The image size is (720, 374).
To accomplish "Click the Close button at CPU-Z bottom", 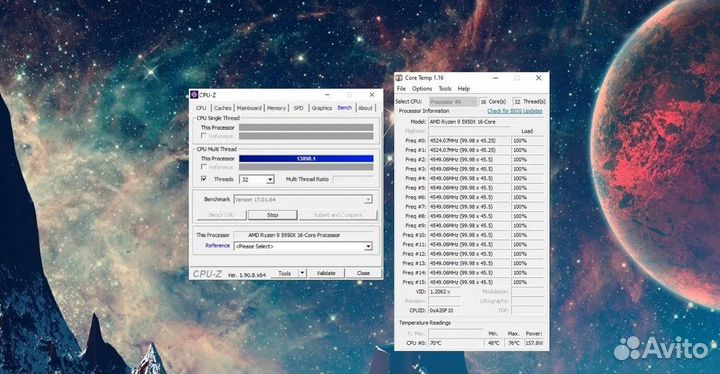I will point(363,273).
